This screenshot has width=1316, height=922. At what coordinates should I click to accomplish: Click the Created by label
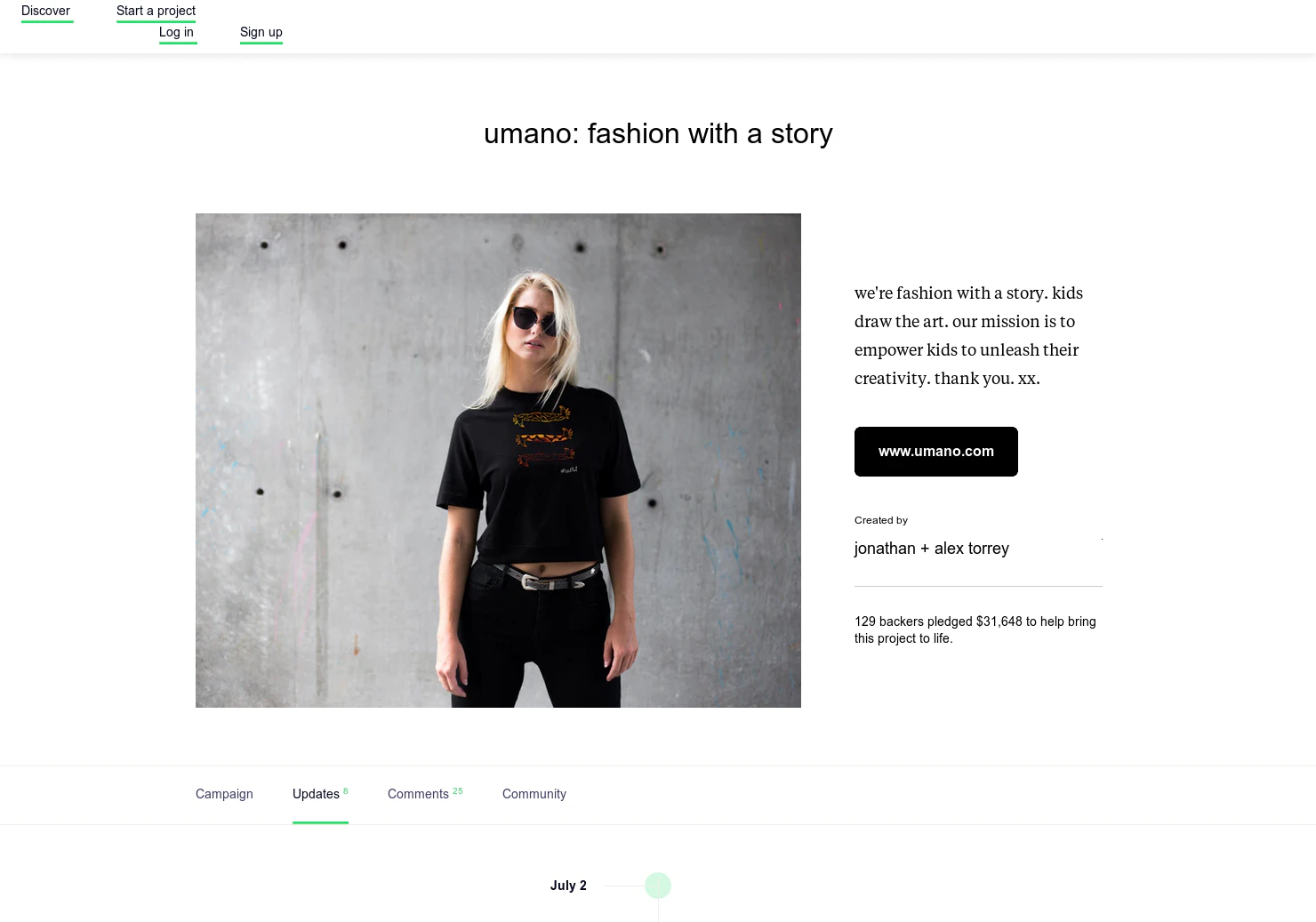tap(881, 520)
